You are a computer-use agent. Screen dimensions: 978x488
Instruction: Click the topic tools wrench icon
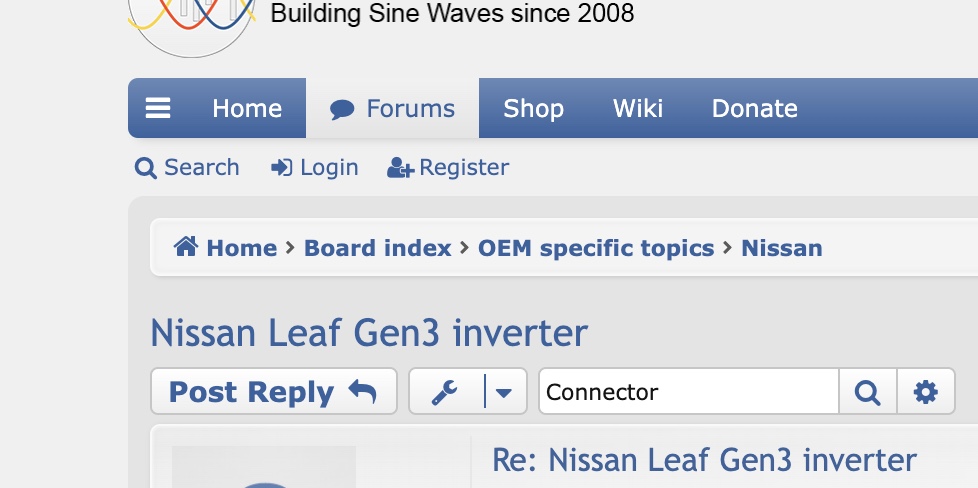(446, 392)
